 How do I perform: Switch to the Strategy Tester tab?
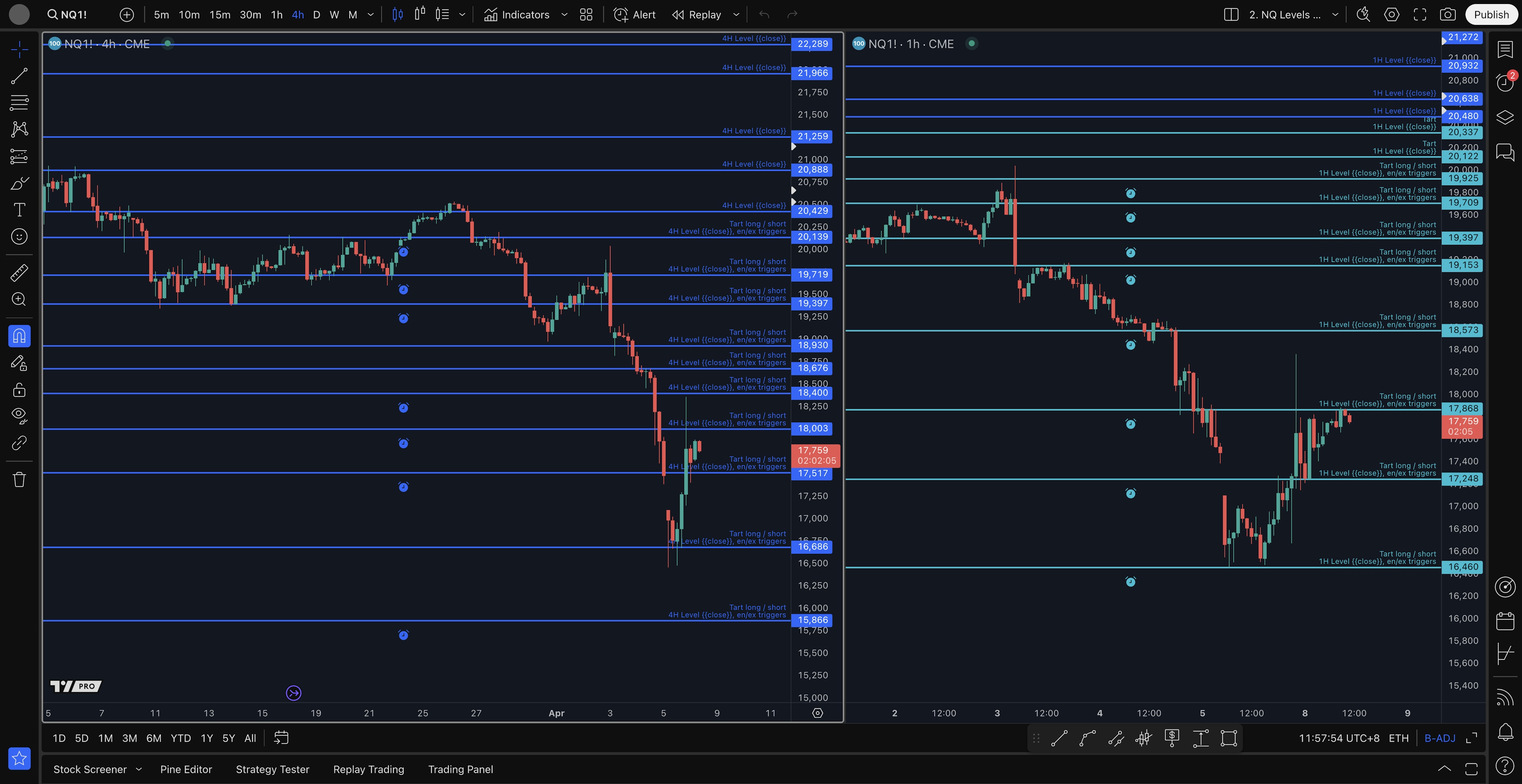pyautogui.click(x=272, y=769)
